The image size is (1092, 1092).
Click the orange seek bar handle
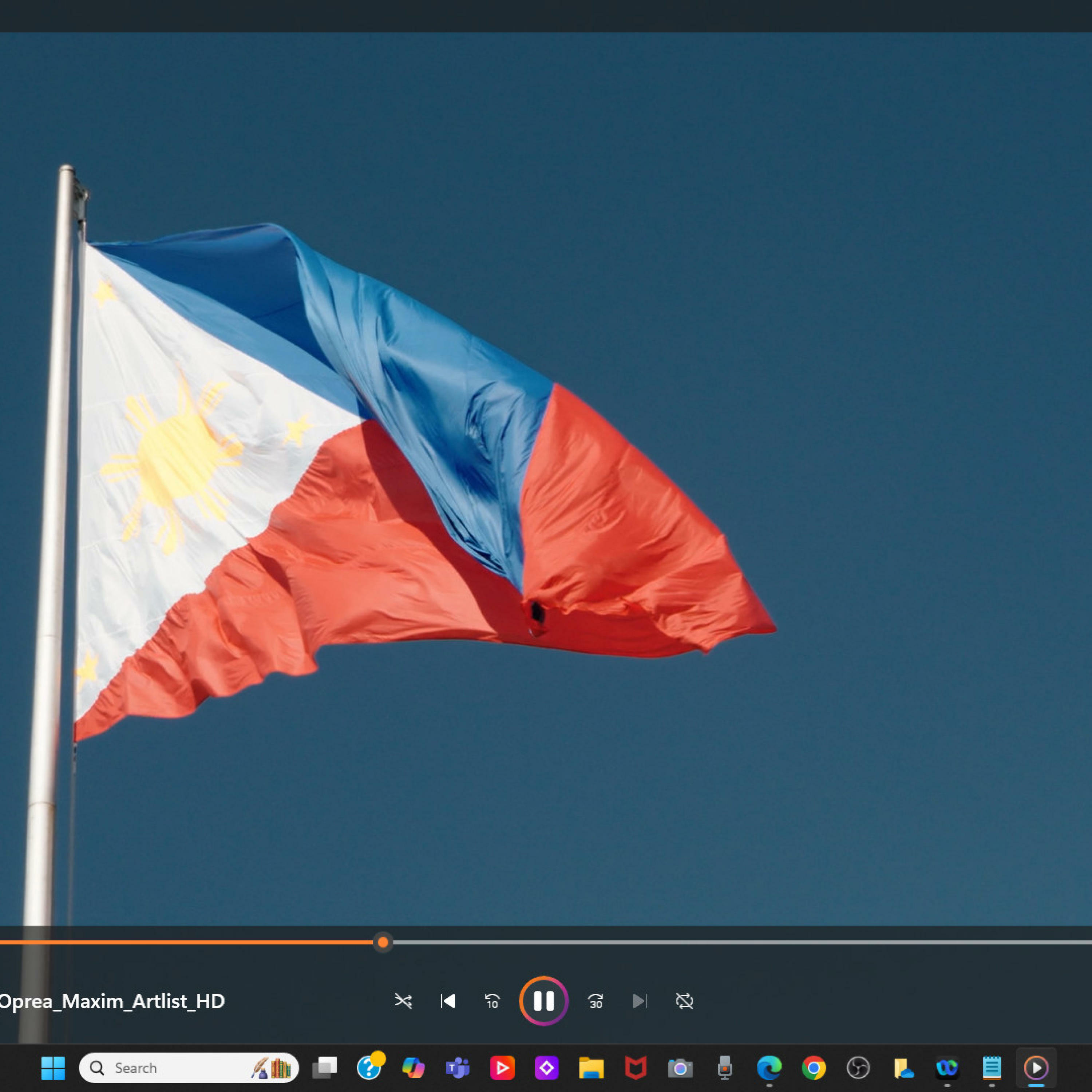pos(383,942)
